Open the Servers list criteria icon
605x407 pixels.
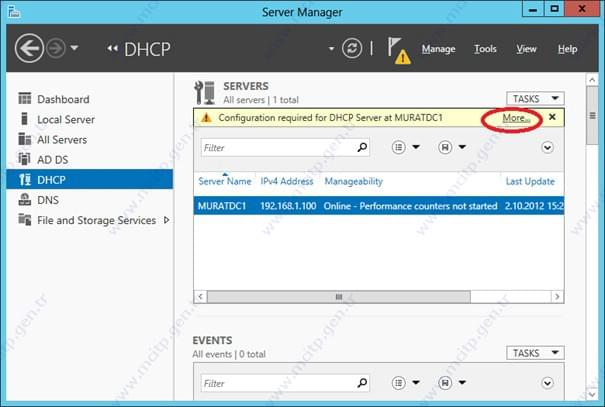pyautogui.click(x=399, y=147)
